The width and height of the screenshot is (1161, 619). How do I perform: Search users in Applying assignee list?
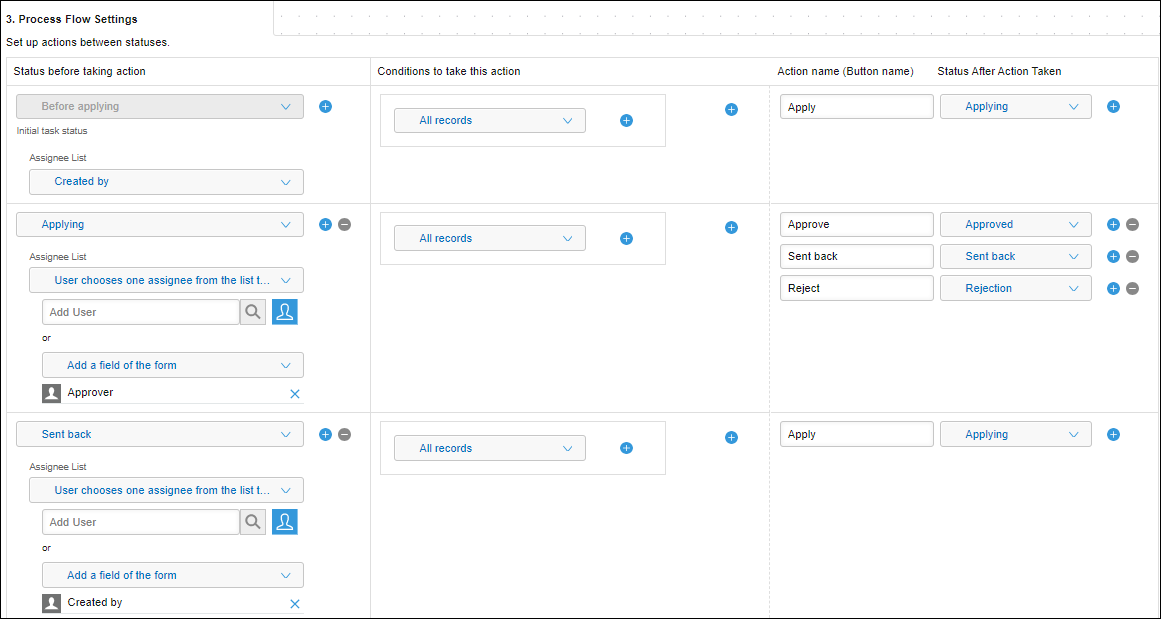(x=252, y=312)
